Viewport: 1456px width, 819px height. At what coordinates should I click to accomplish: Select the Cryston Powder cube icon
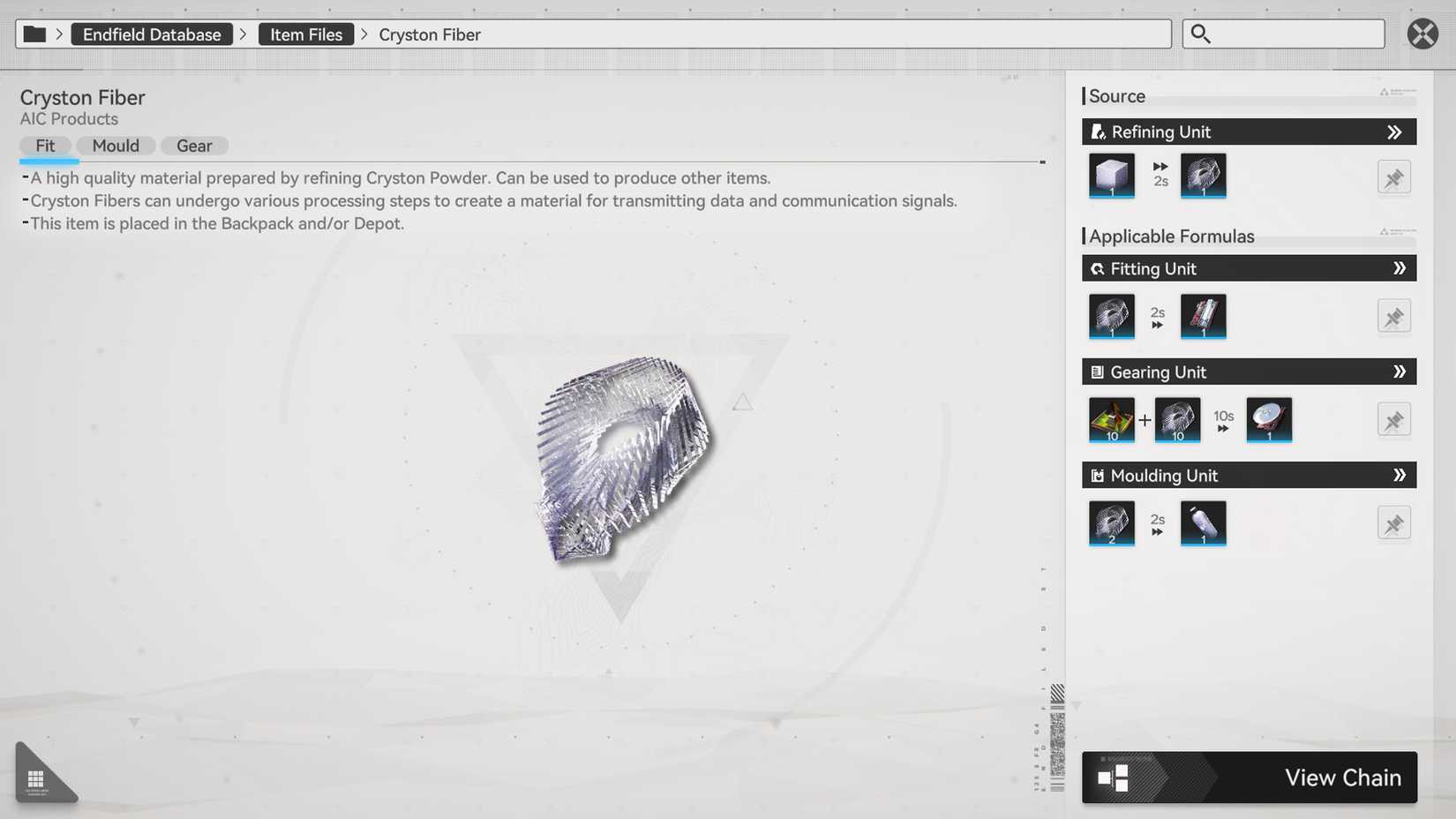1111,176
